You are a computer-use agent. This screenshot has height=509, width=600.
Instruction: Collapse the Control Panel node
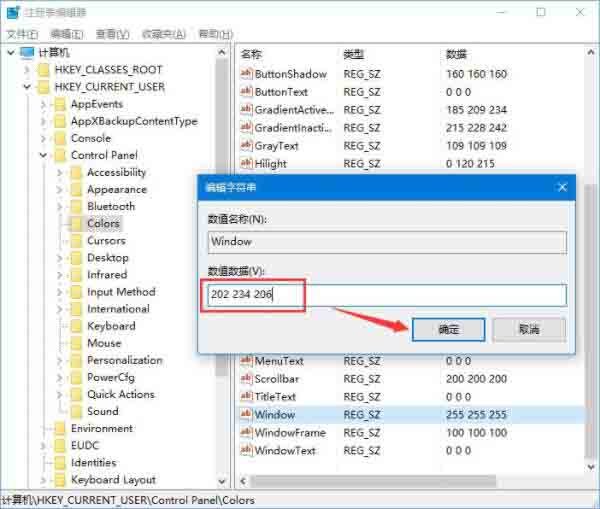click(x=43, y=155)
